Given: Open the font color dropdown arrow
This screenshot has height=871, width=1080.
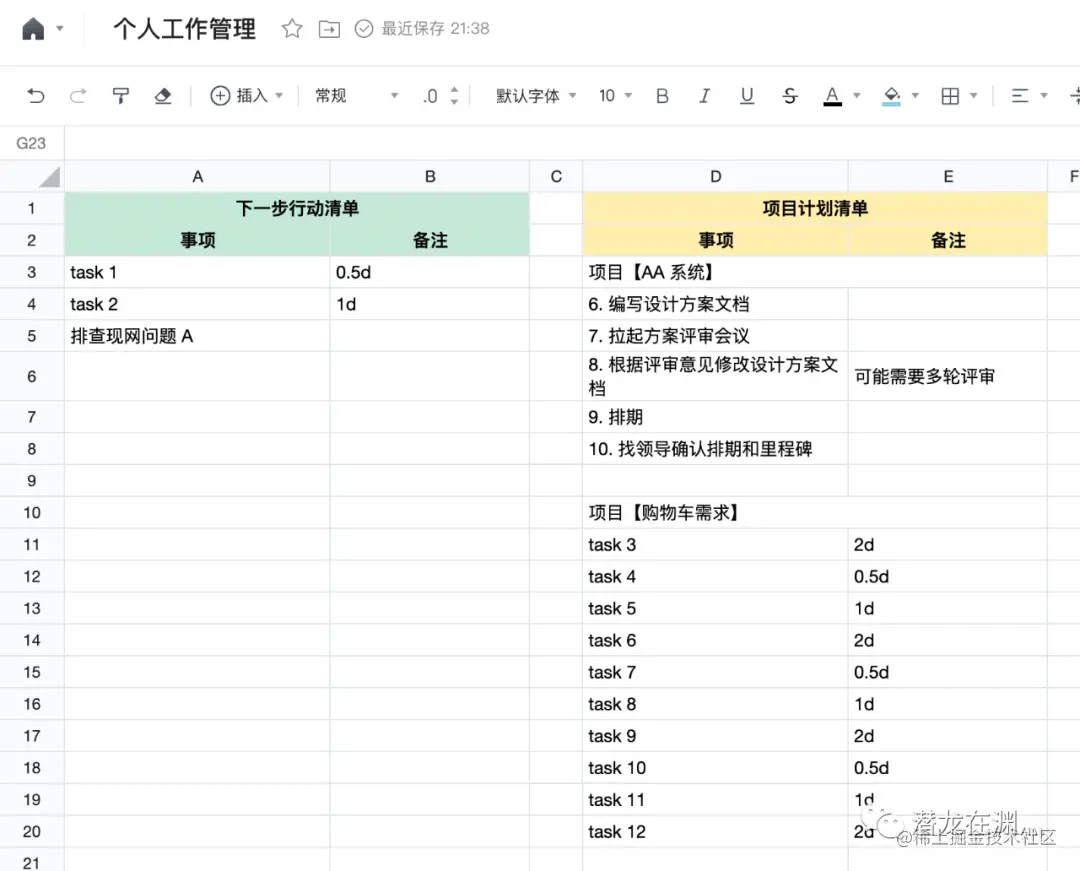Looking at the screenshot, I should 857,96.
